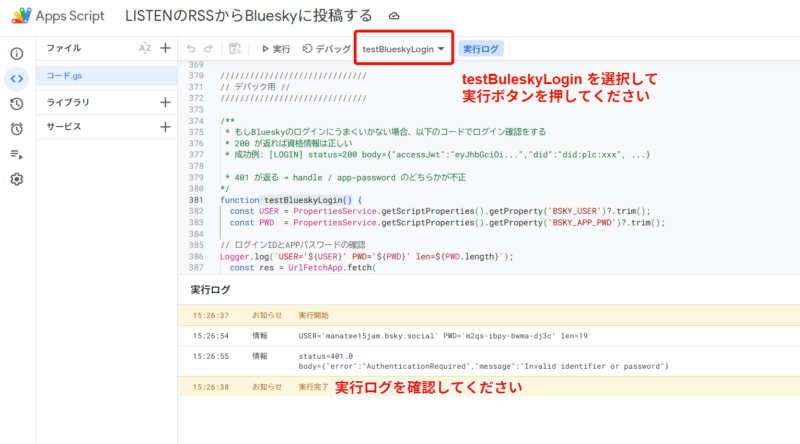This screenshot has width=800, height=444.
Task: Click the project title LISTENのRSSからBlueskyに投稿する
Action: pos(248,16)
